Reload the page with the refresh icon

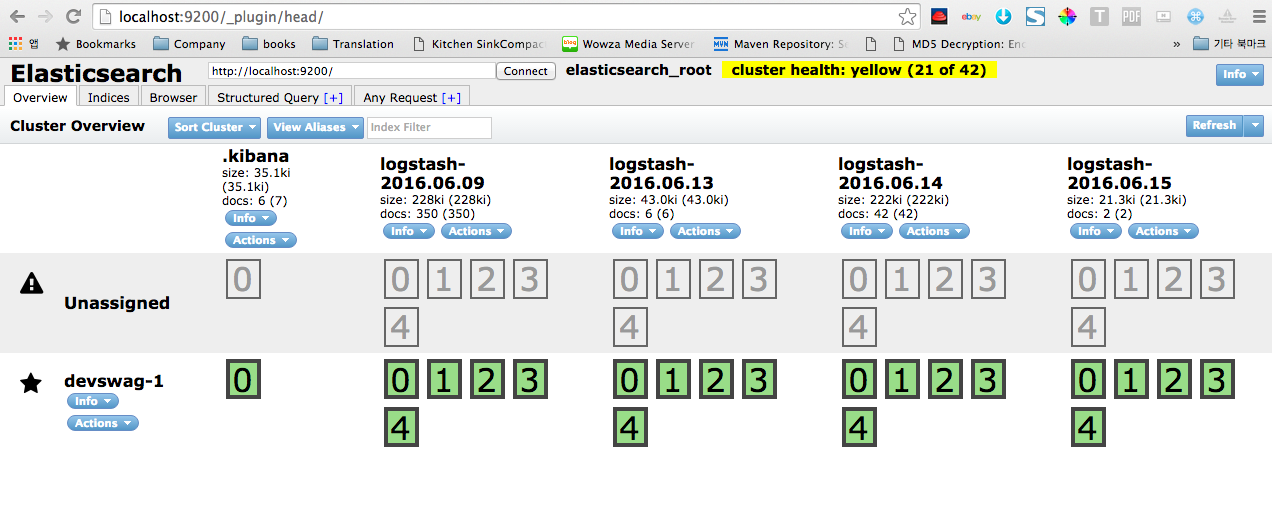[73, 16]
